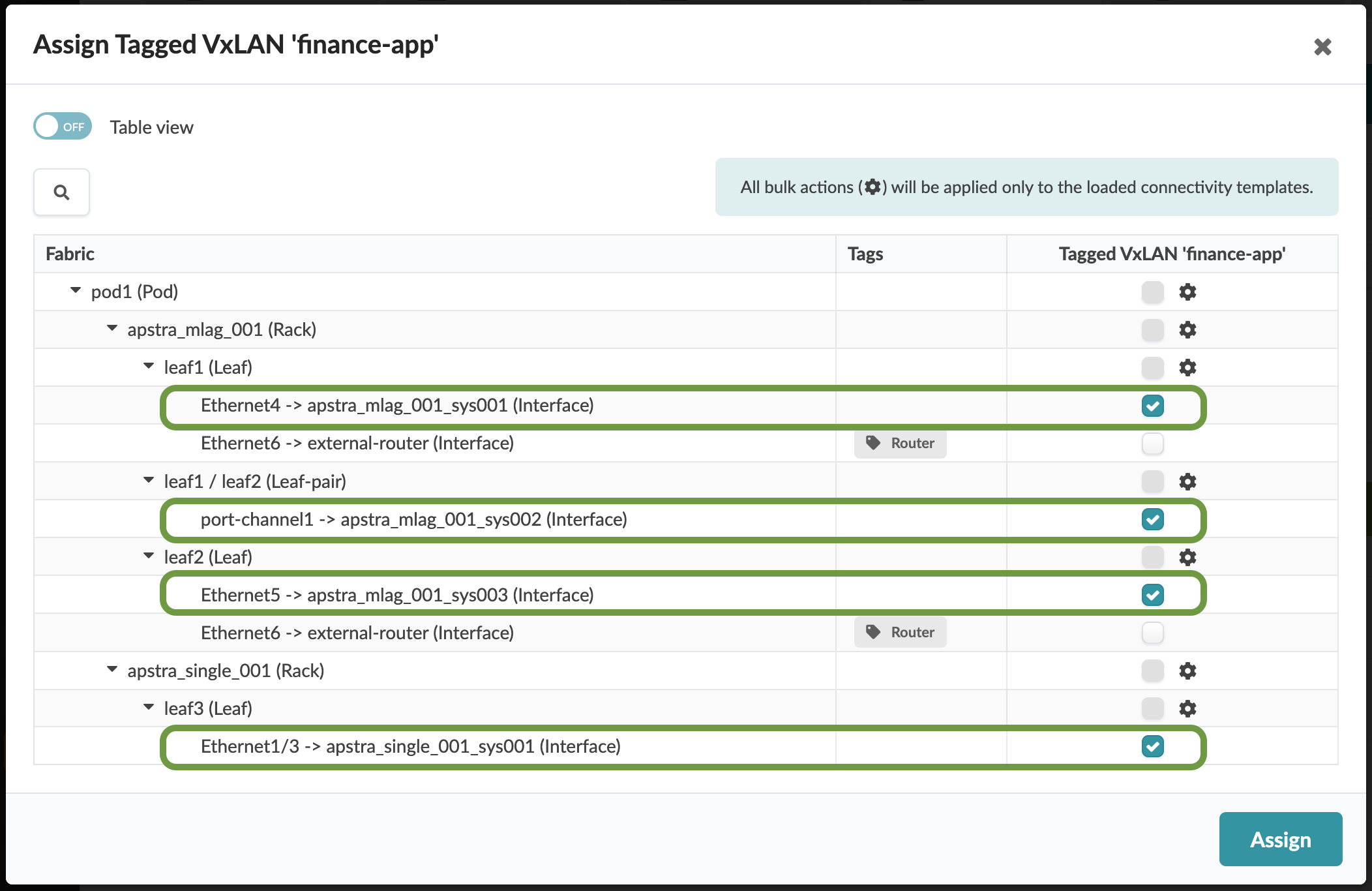Image resolution: width=1372 pixels, height=891 pixels.
Task: Open bulk actions gear for apstra_mlag_001 rack
Action: (1187, 329)
